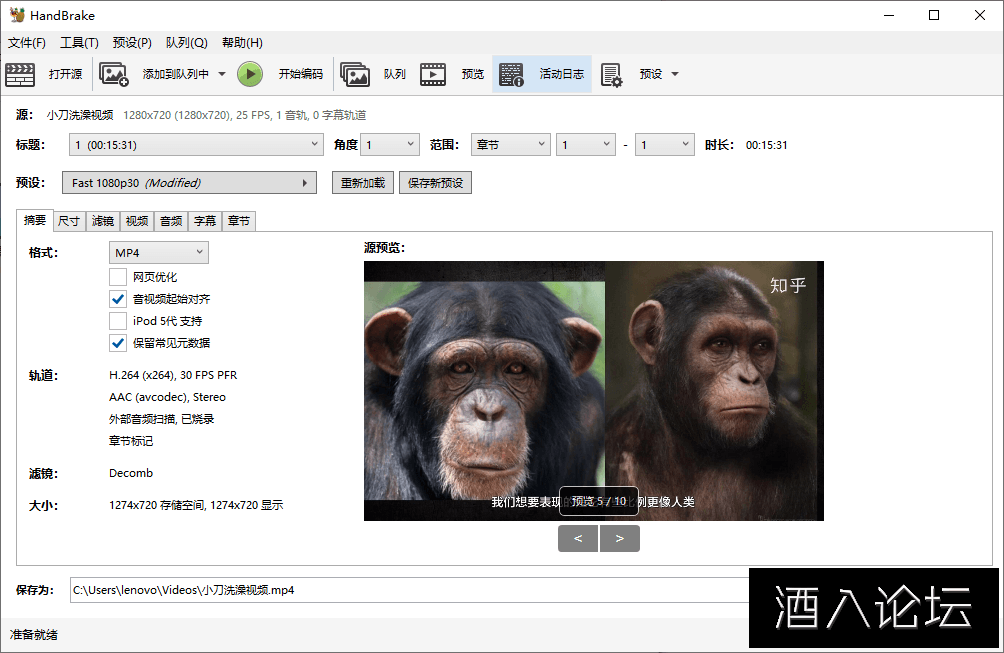Click the HandBrake app icon in title bar
Viewport: 1004px width, 653px height.
click(17, 15)
